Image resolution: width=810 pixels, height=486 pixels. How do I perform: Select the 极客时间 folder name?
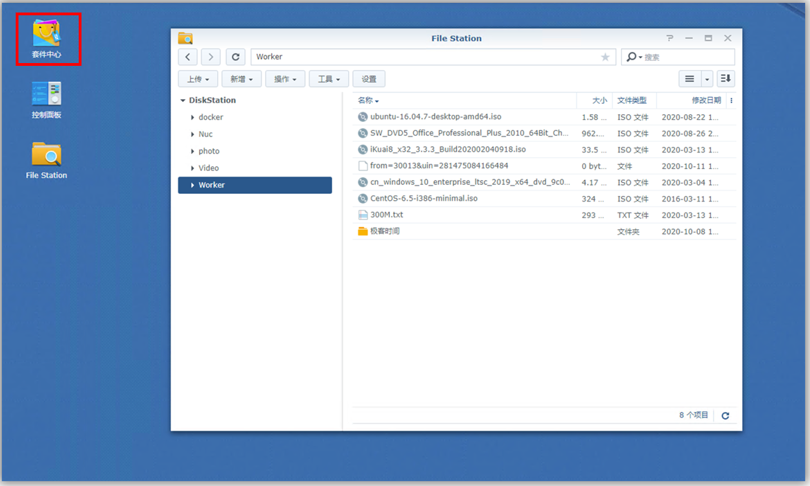pyautogui.click(x=385, y=231)
